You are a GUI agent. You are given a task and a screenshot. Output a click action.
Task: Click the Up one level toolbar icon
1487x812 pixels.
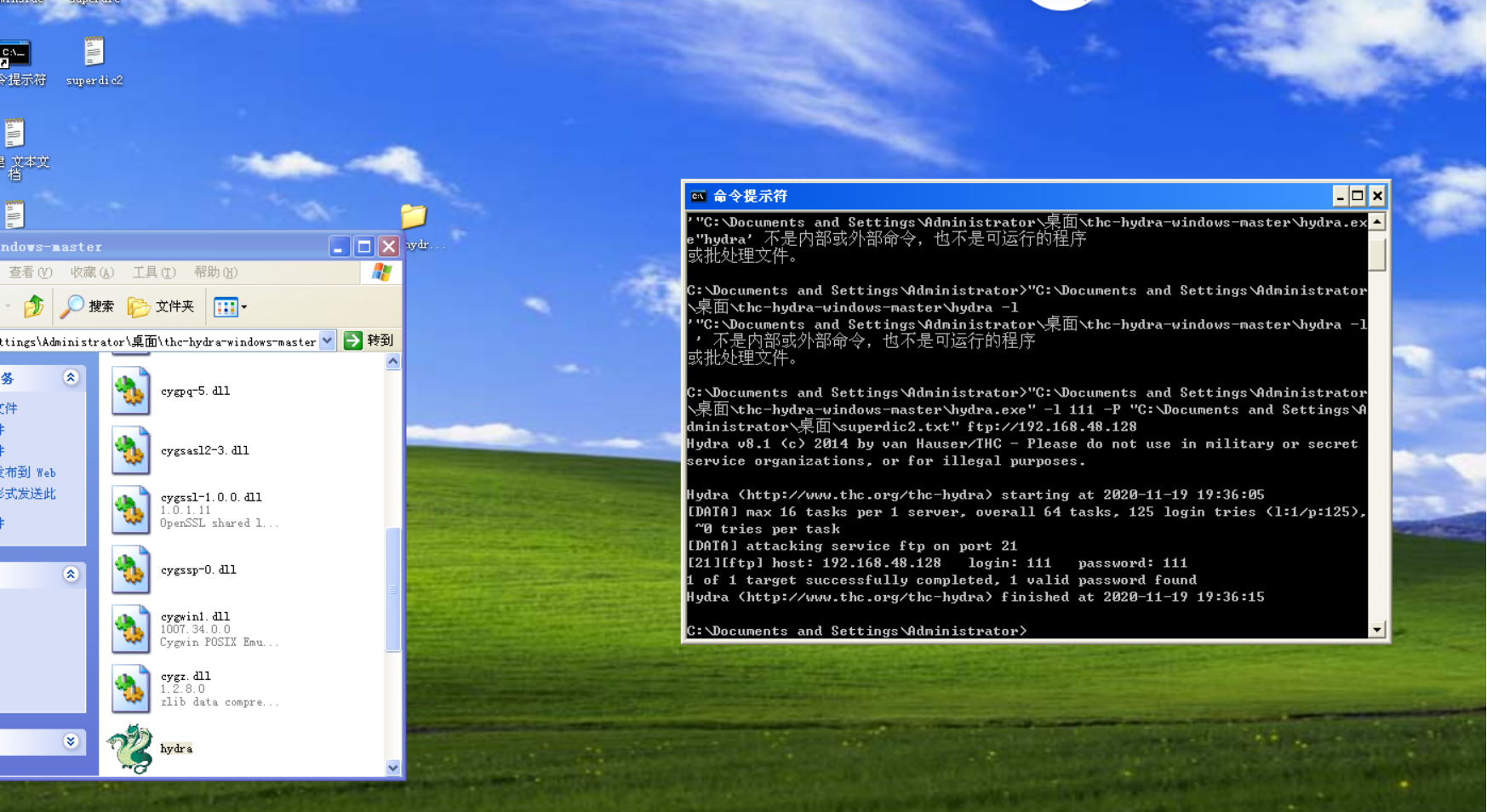tap(34, 306)
